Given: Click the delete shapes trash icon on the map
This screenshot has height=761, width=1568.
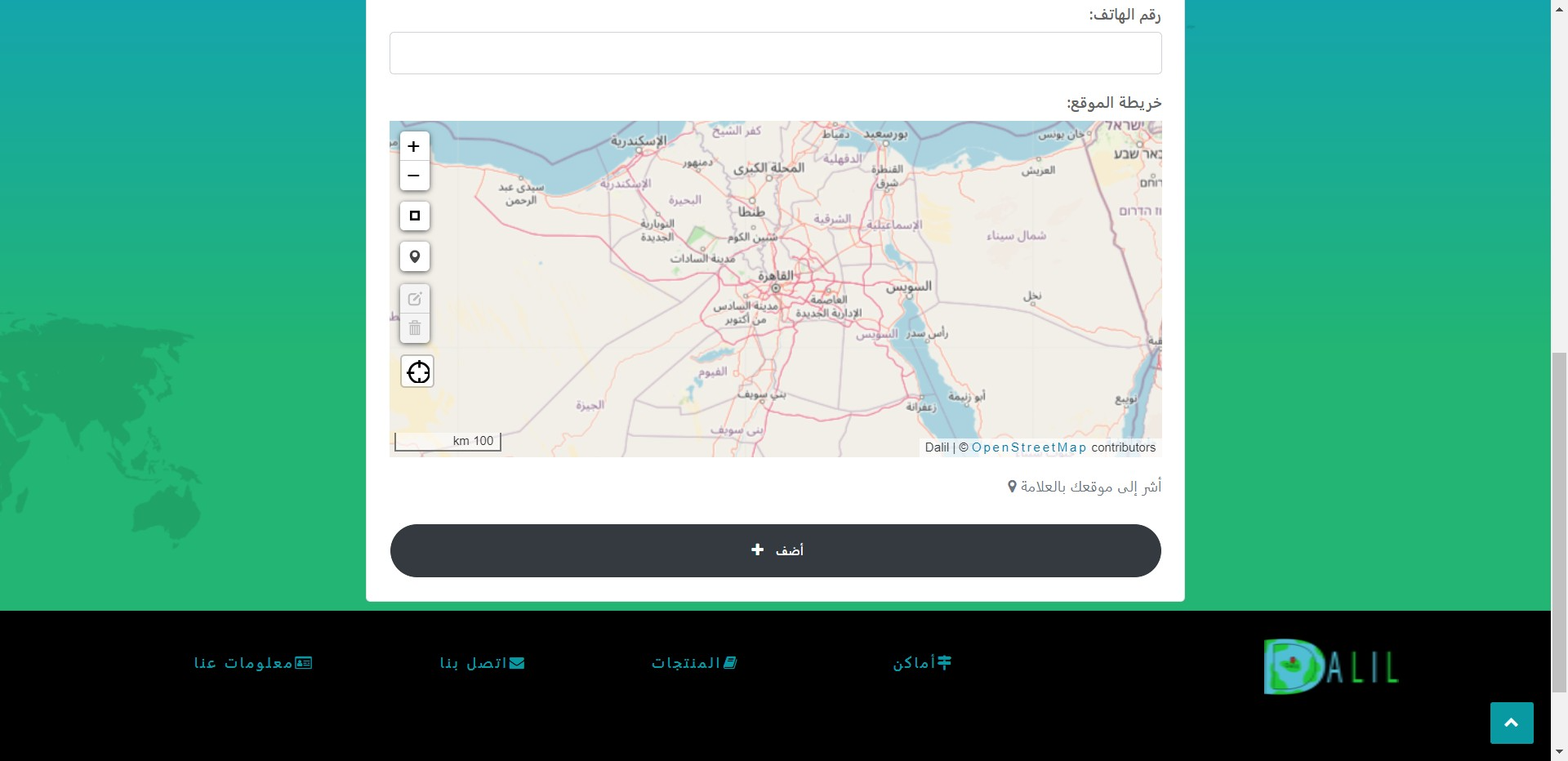Looking at the screenshot, I should point(415,327).
